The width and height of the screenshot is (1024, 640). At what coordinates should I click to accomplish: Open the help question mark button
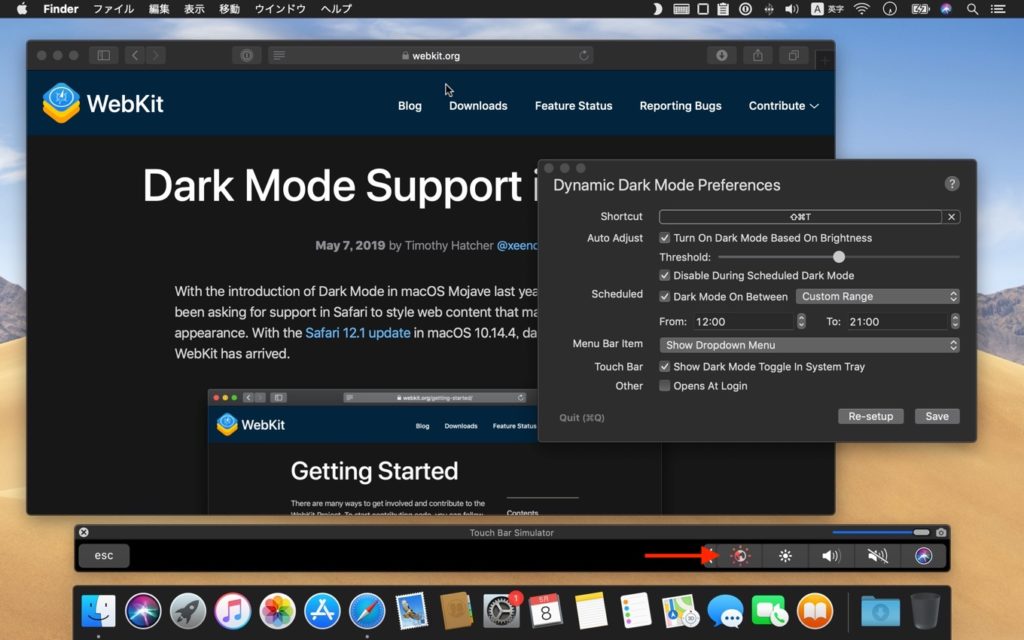[x=952, y=184]
